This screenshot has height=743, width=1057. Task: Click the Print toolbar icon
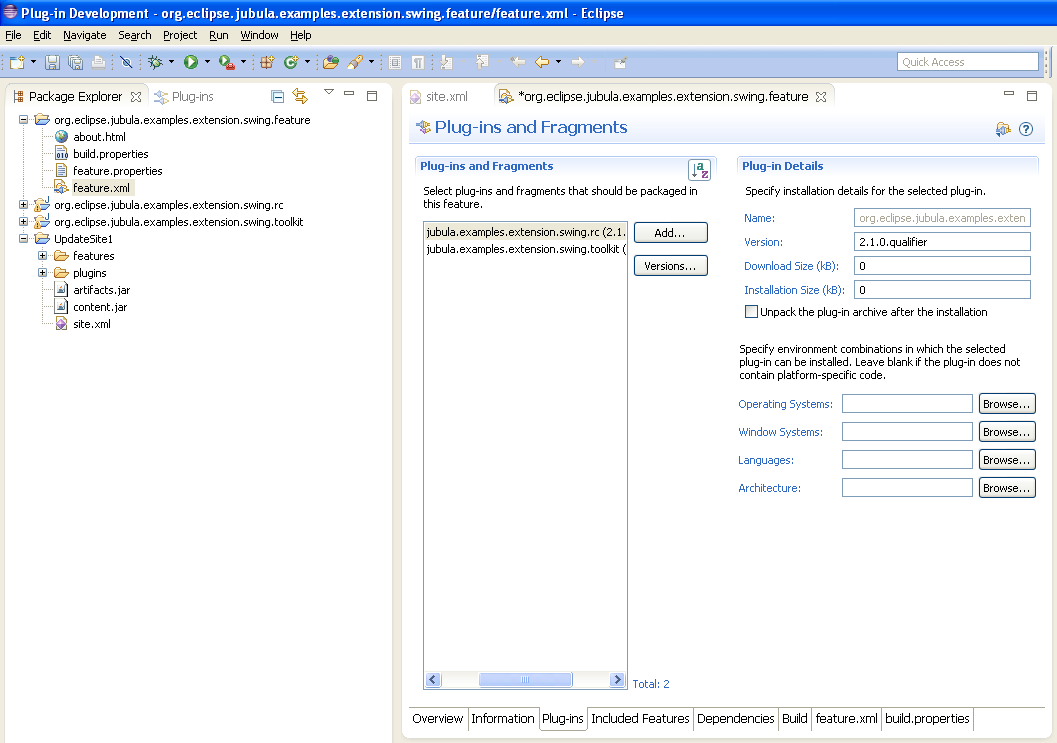pos(98,62)
